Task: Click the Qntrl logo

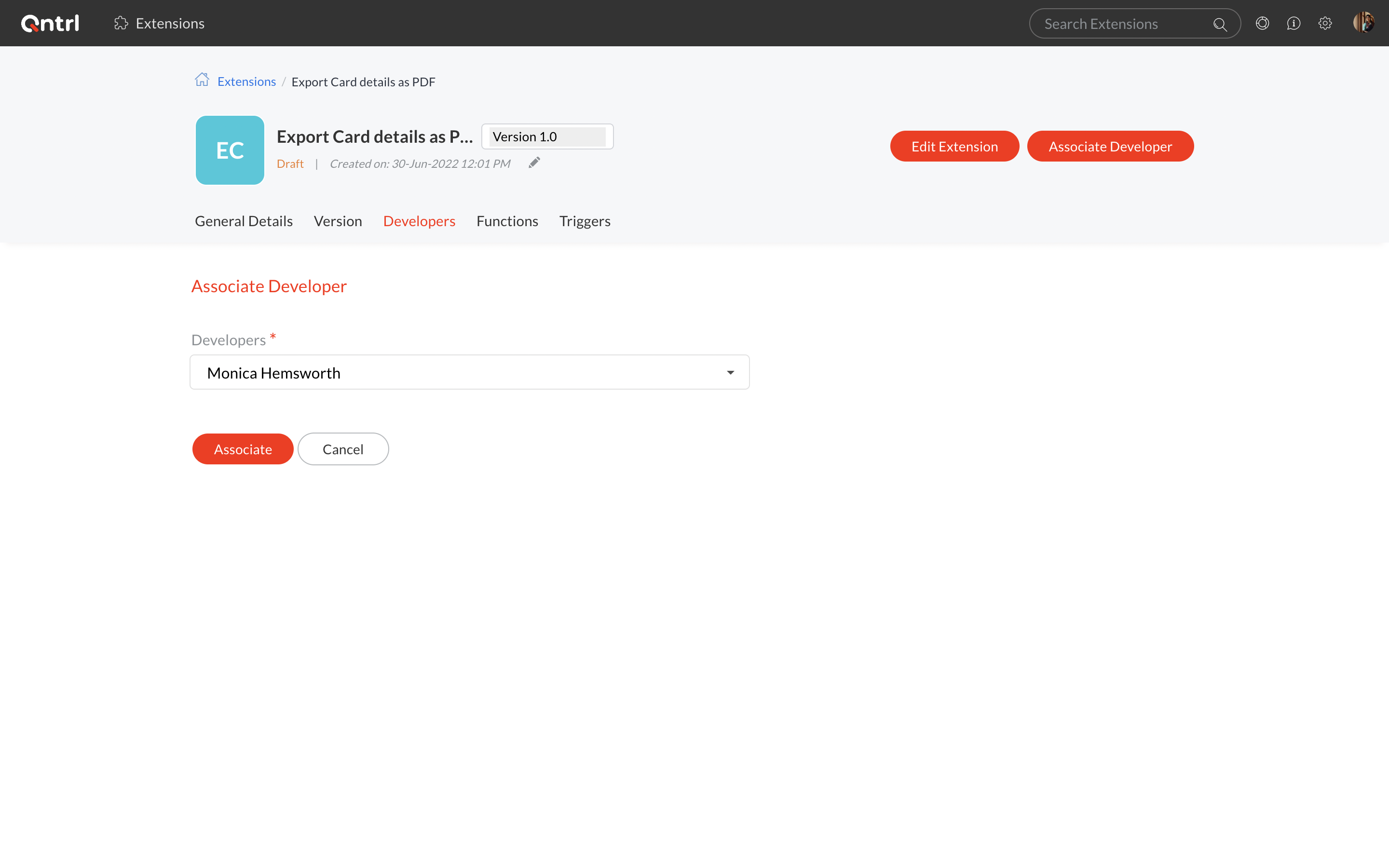Action: (x=50, y=24)
